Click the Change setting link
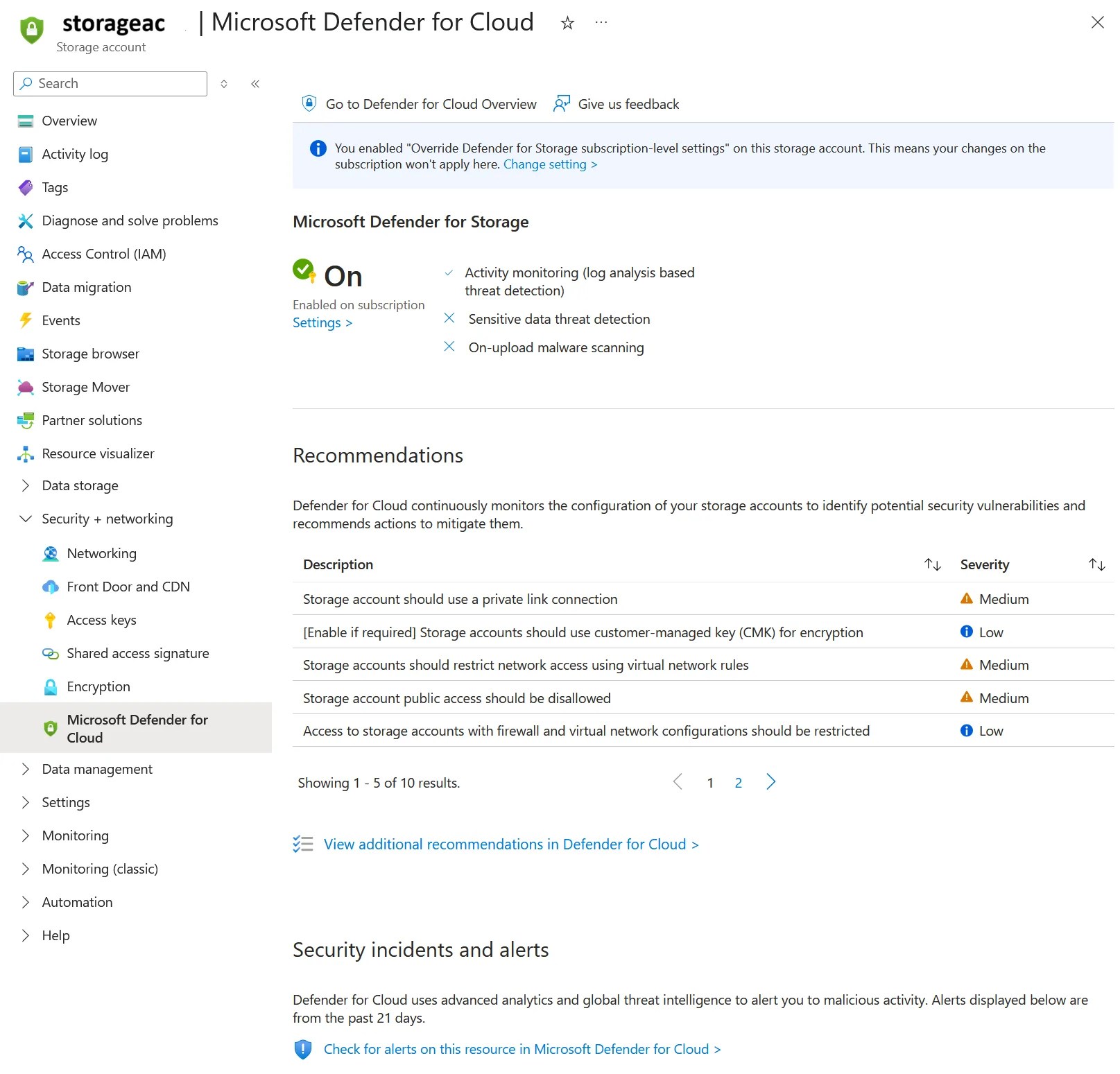This screenshot has width=1120, height=1074. click(550, 165)
